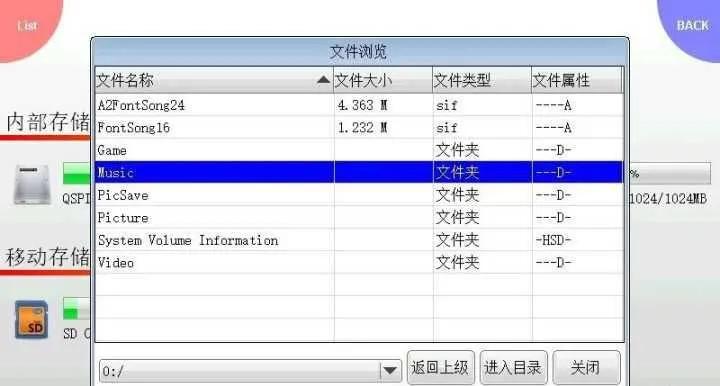
Task: Select the Video folder row
Action: point(359,263)
